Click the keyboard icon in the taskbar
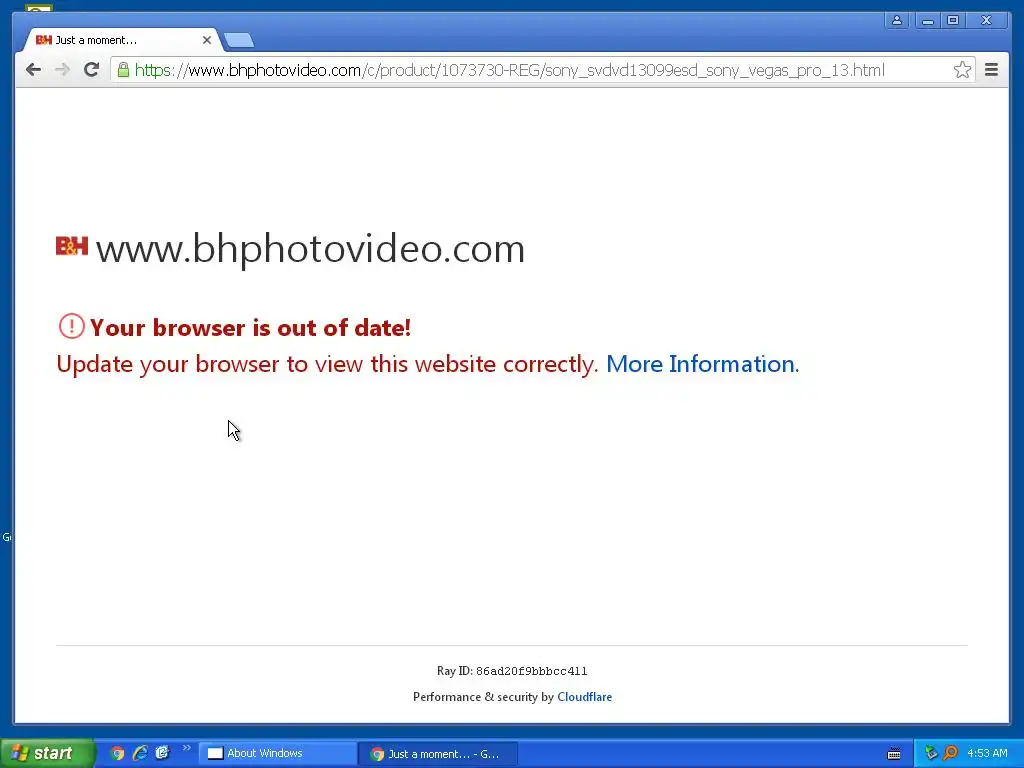Image resolution: width=1024 pixels, height=768 pixels. tap(894, 754)
